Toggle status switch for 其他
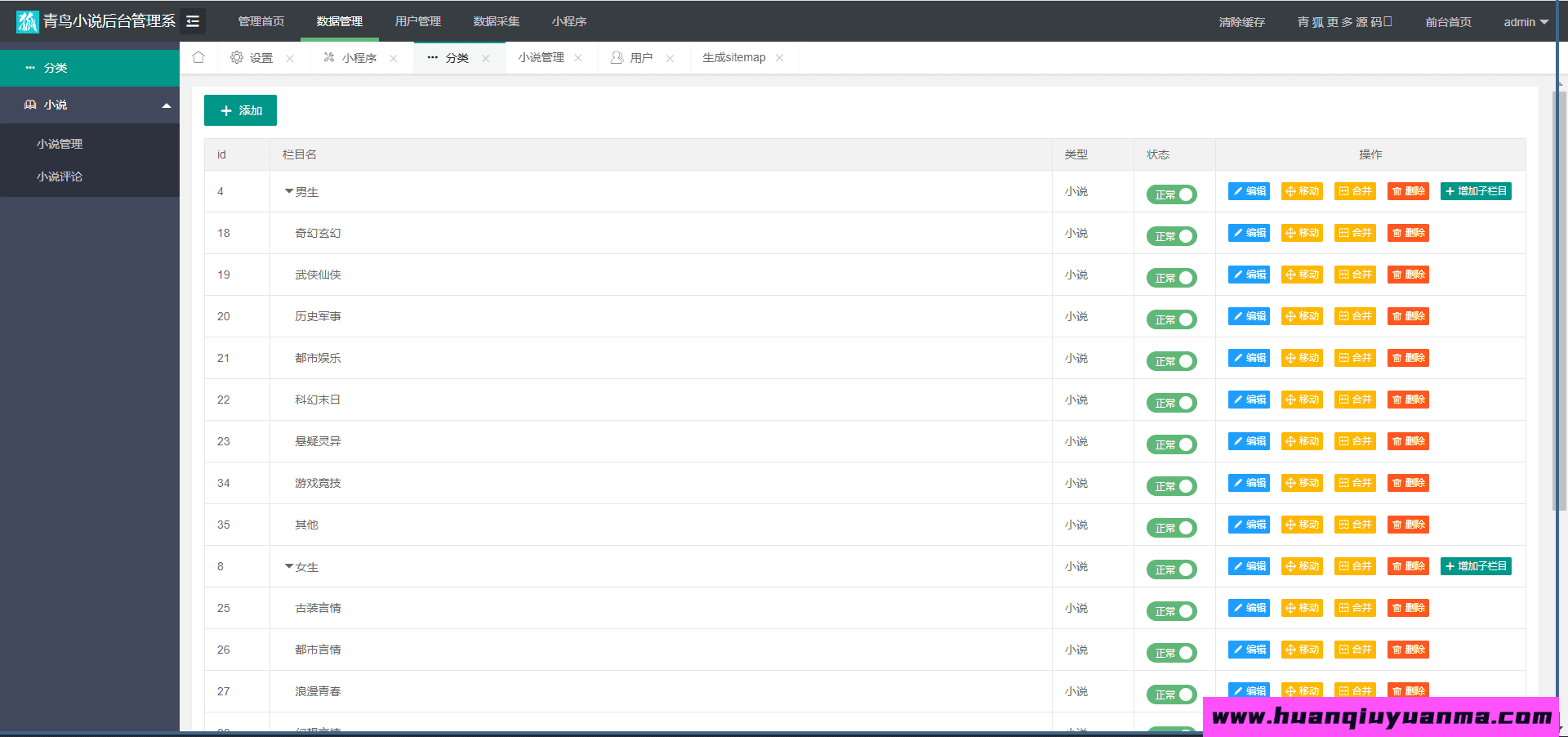The height and width of the screenshot is (737, 1568). 1172,528
